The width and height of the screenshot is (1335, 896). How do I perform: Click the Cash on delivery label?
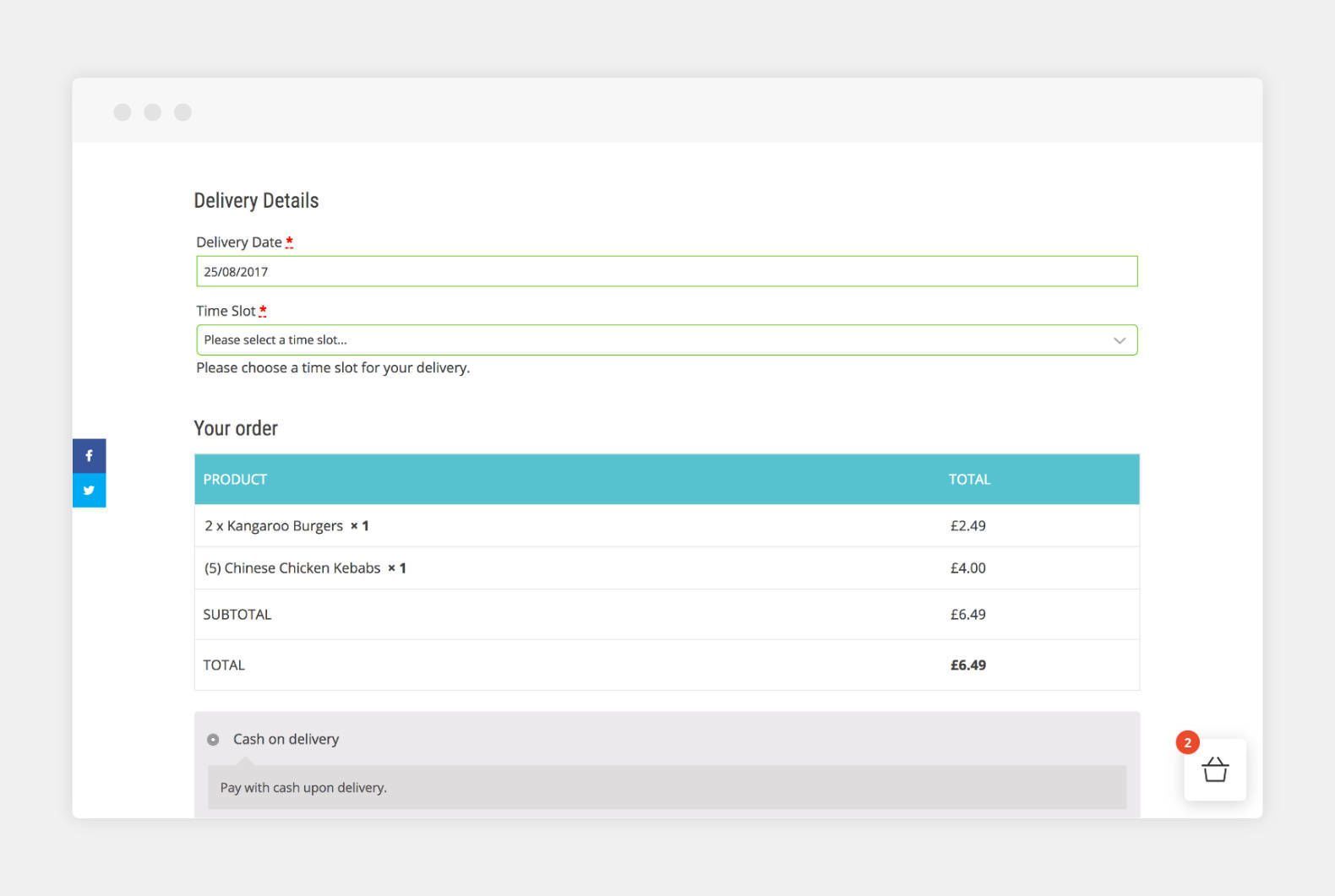click(x=286, y=739)
